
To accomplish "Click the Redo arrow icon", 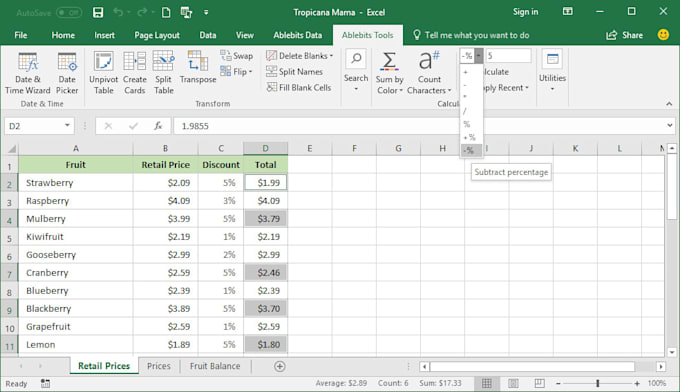I will tap(141, 12).
